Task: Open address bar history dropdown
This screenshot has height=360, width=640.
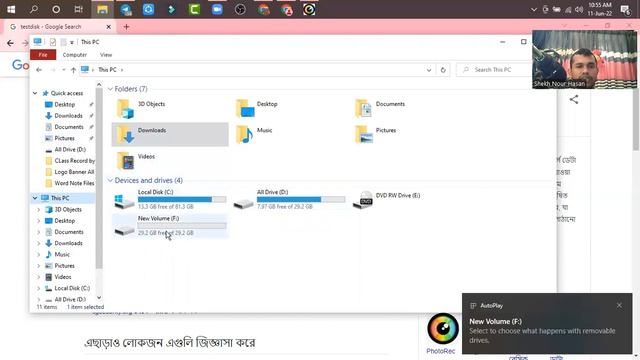Action: point(429,70)
